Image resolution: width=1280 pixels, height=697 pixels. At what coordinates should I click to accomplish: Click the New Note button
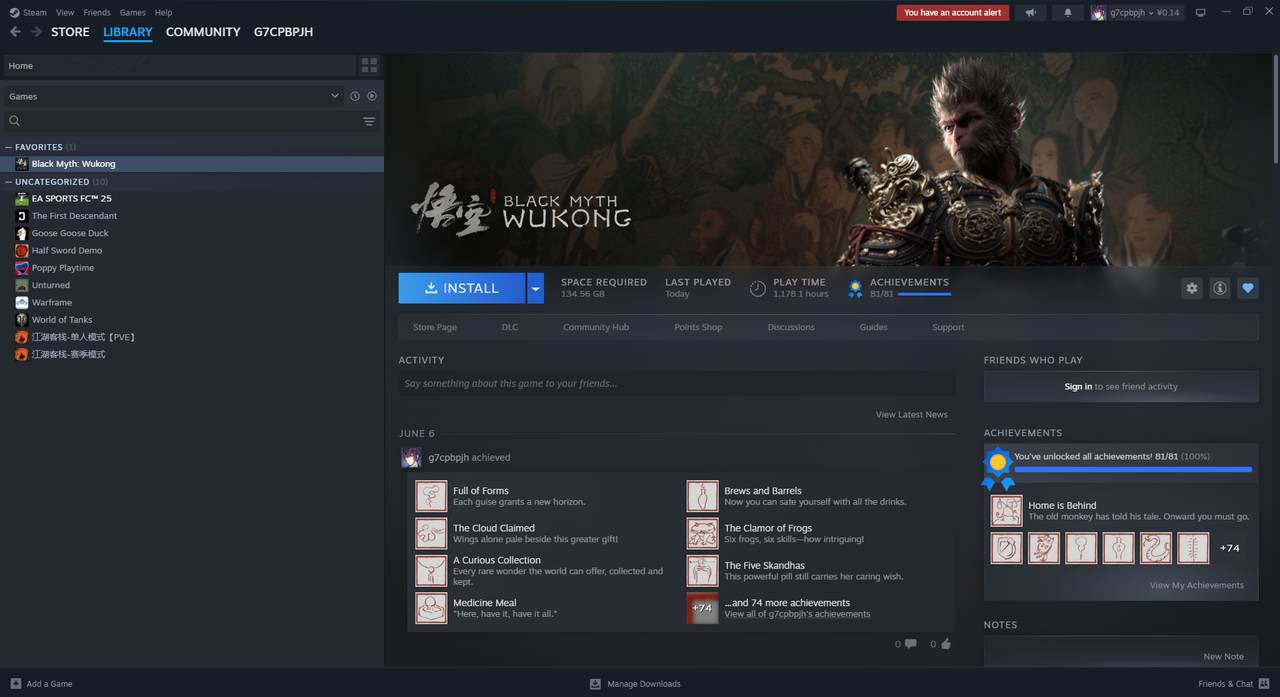[x=1224, y=657]
